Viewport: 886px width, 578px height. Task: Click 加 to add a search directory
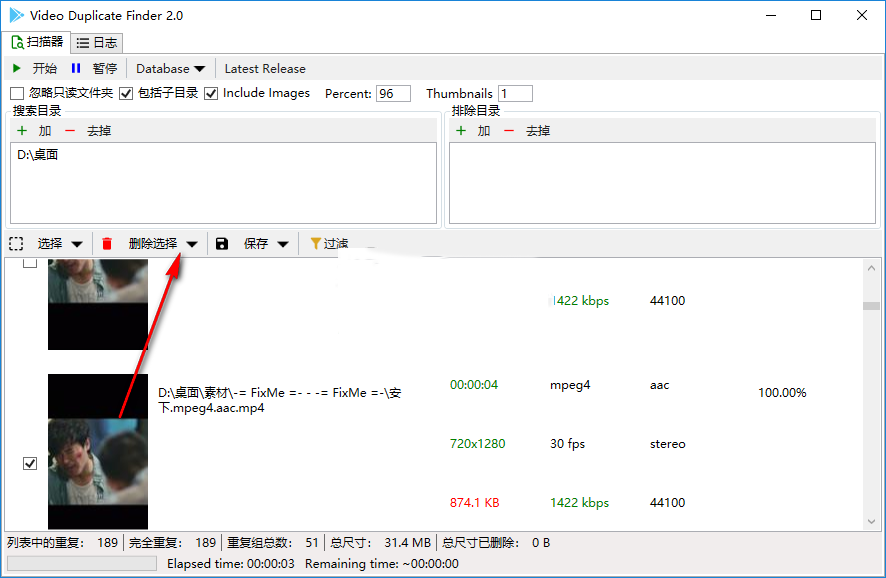tap(45, 131)
